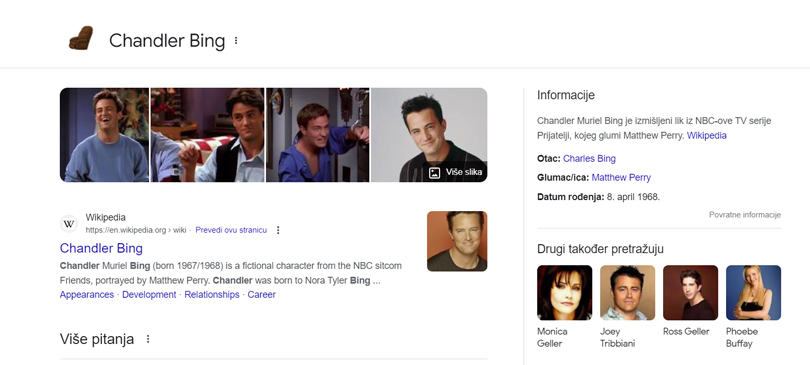Screen dimensions: 810x365
Task: Open three-dot menu beside Više pitanja
Action: pyautogui.click(x=148, y=339)
